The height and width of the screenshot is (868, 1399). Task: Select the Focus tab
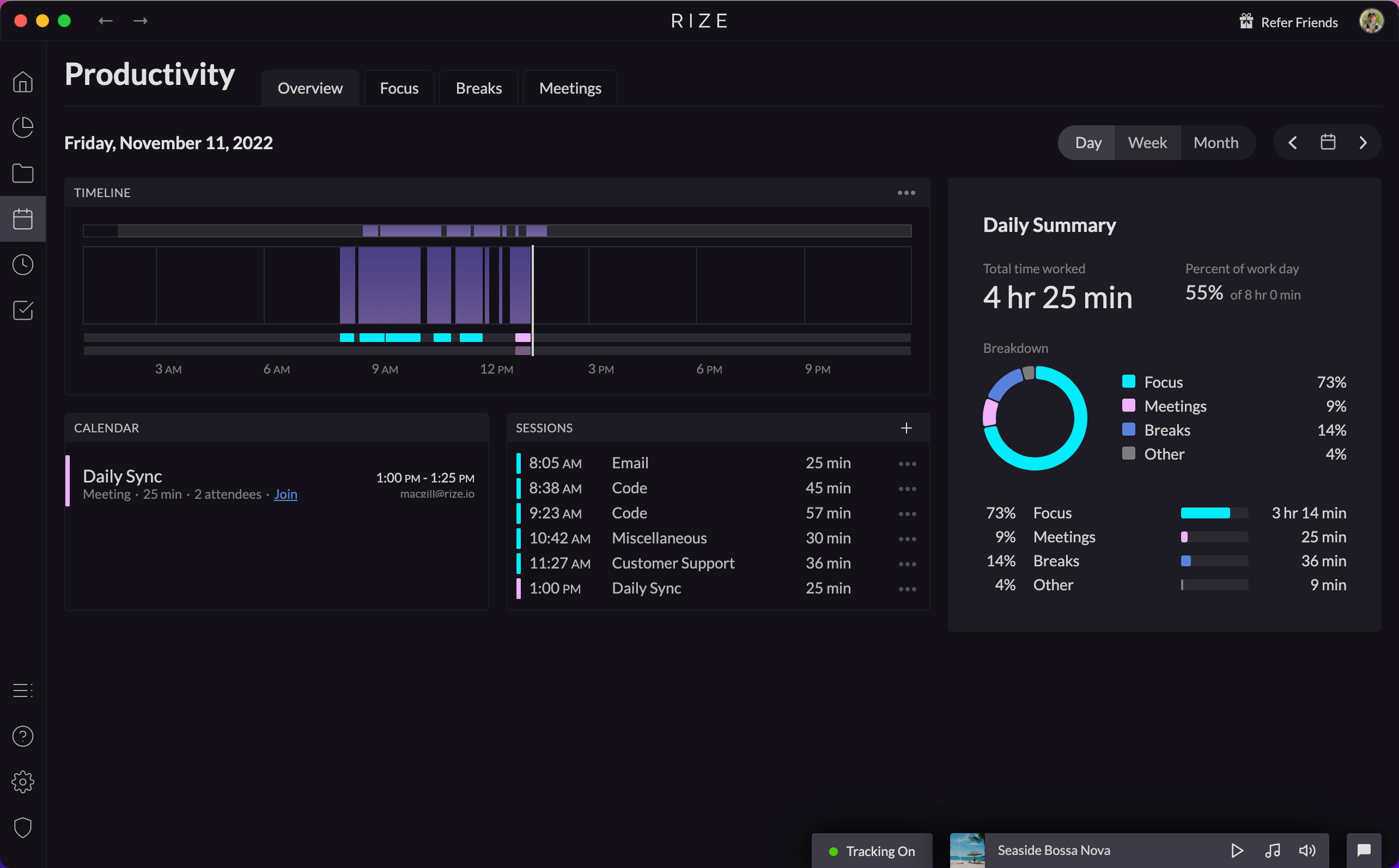coord(399,88)
